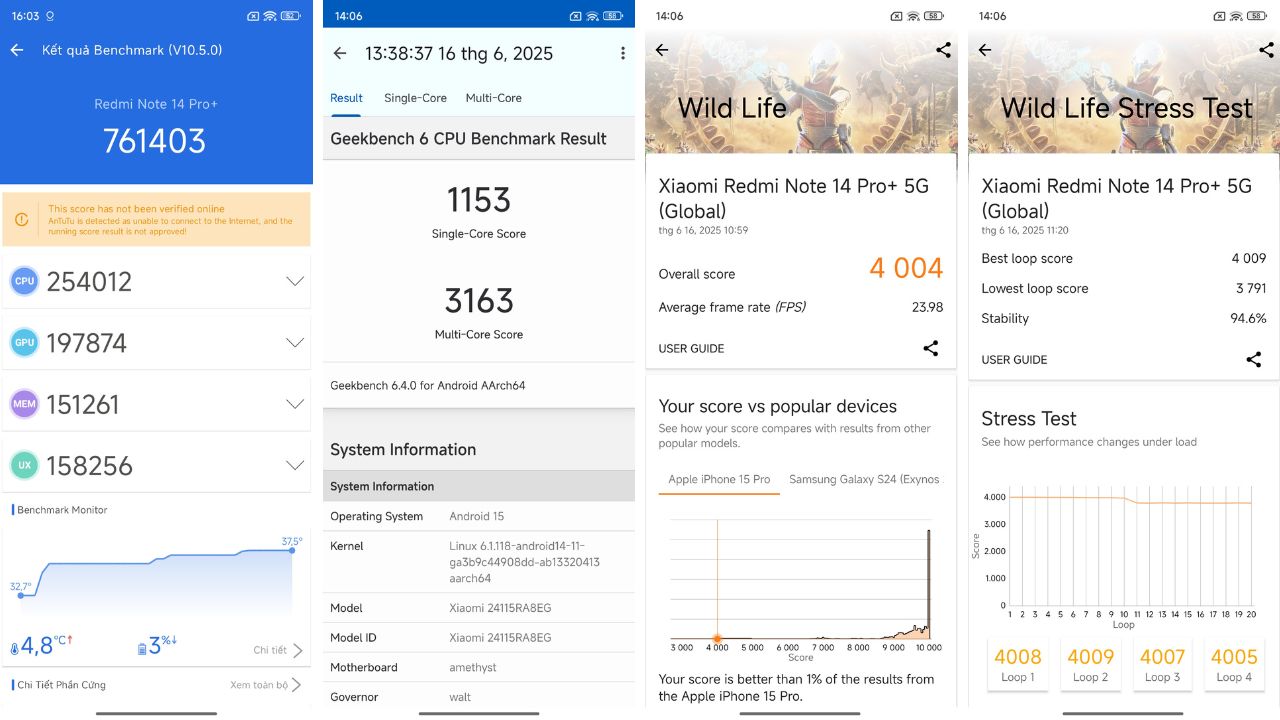The height and width of the screenshot is (720, 1280).
Task: Tap back arrow on Wild Life screen
Action: pyautogui.click(x=662, y=50)
